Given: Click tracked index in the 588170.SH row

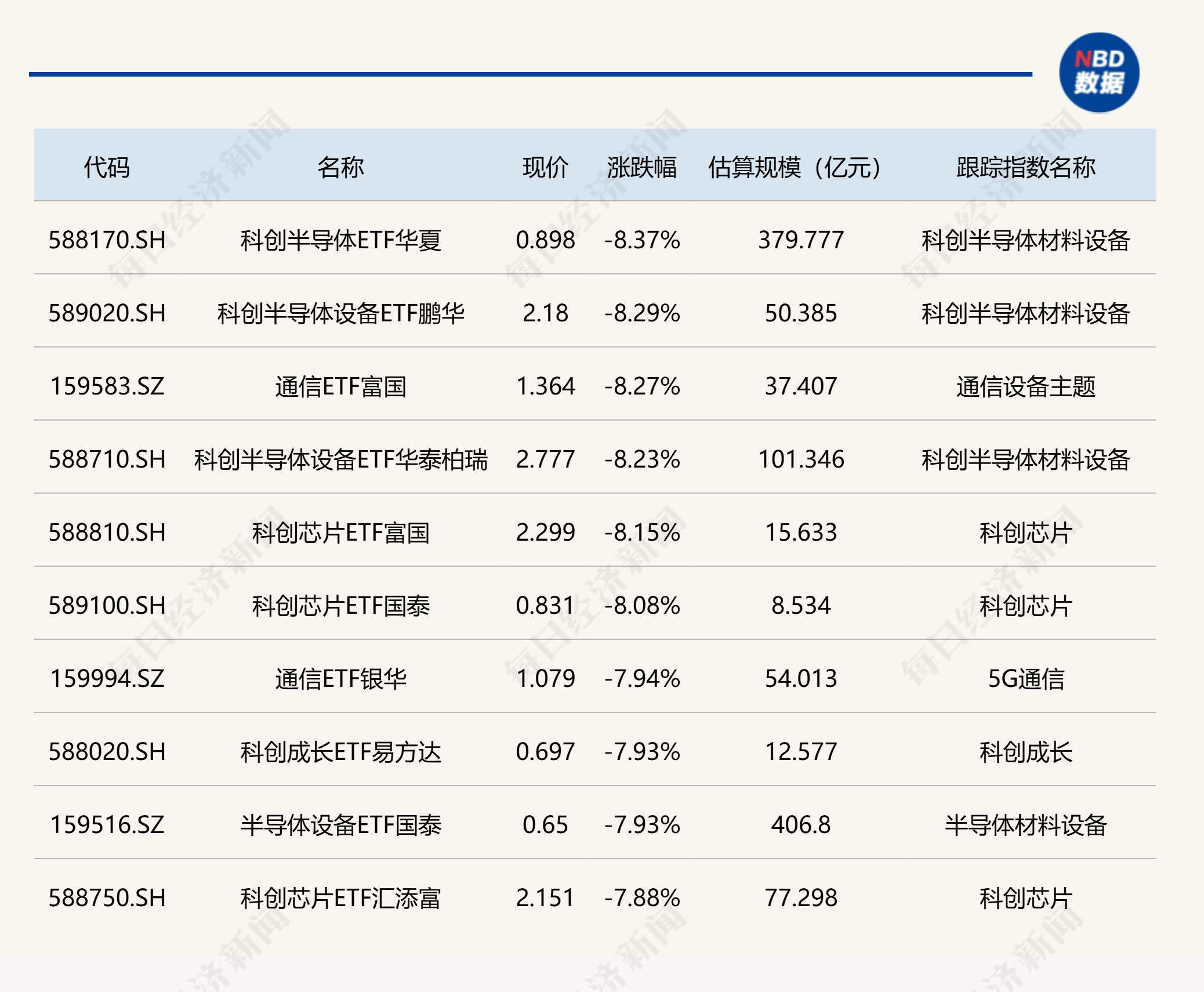Looking at the screenshot, I should pyautogui.click(x=1026, y=240).
